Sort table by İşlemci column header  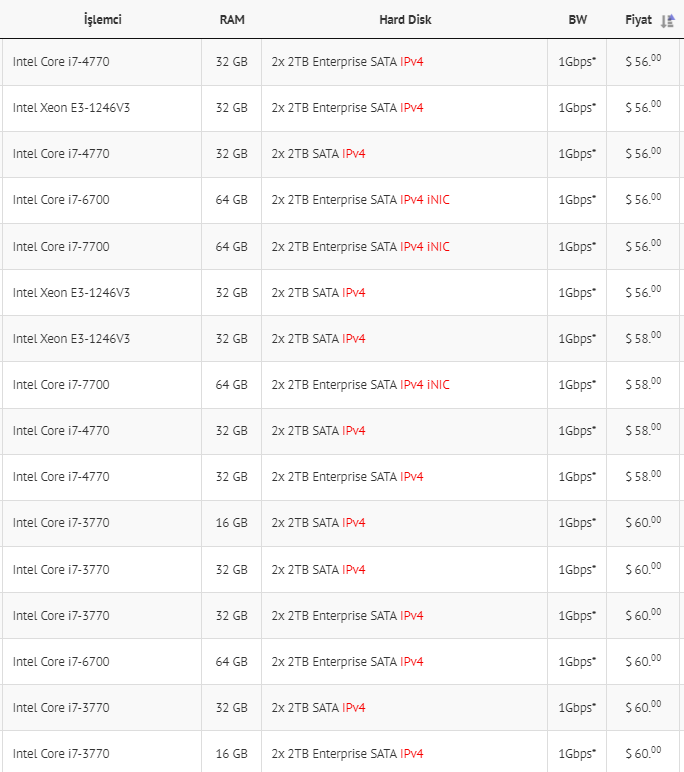click(102, 20)
